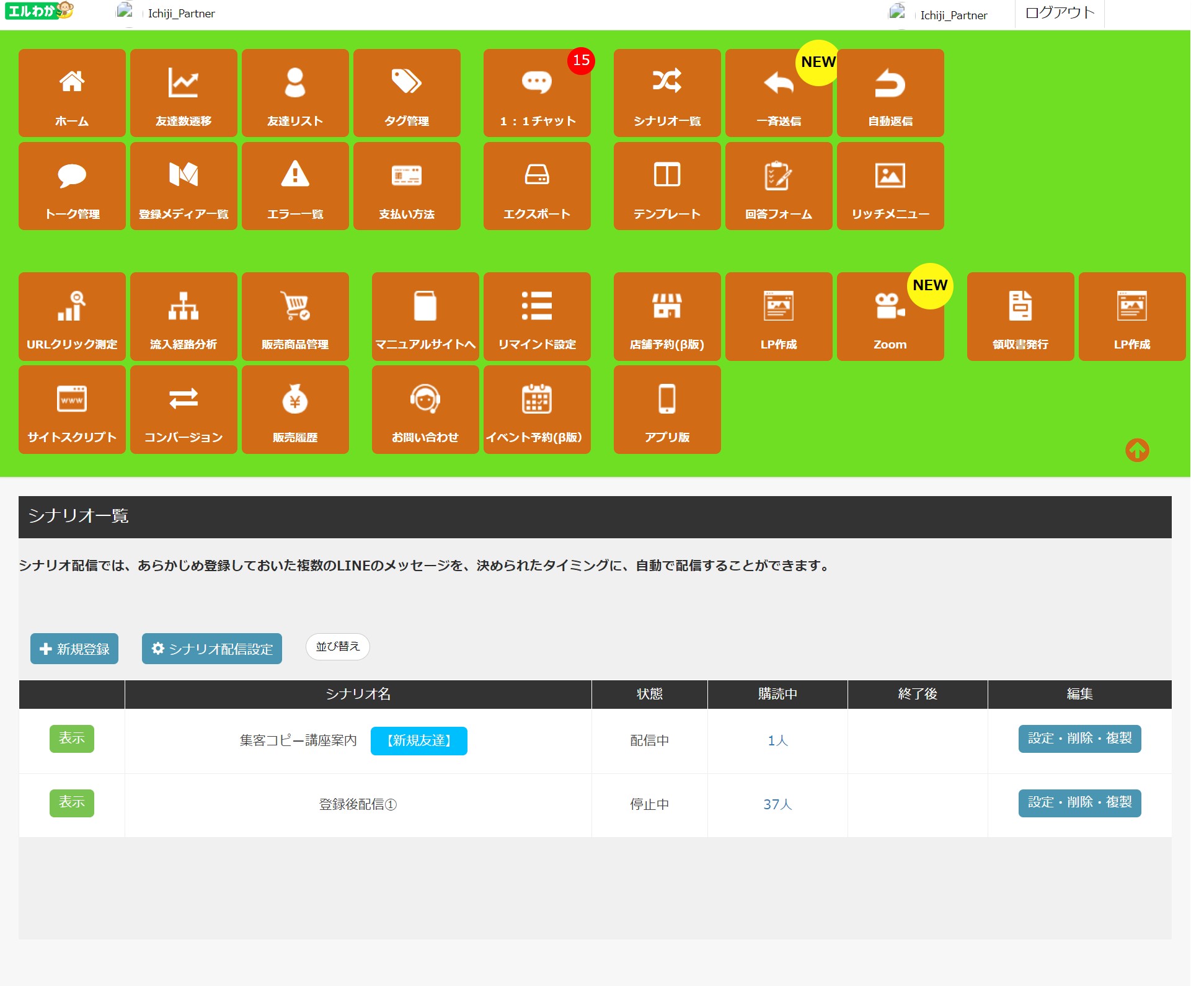The height and width of the screenshot is (986, 1204).
Task: Open イベント予約(β版) event booking
Action: (537, 409)
